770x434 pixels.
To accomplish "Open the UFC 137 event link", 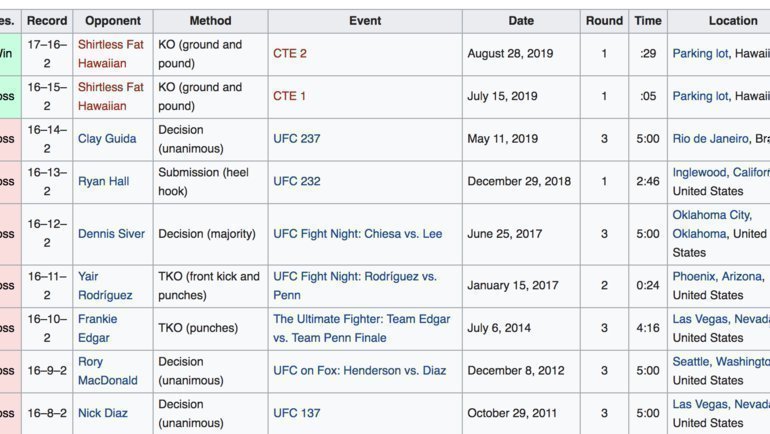I will pyautogui.click(x=297, y=413).
